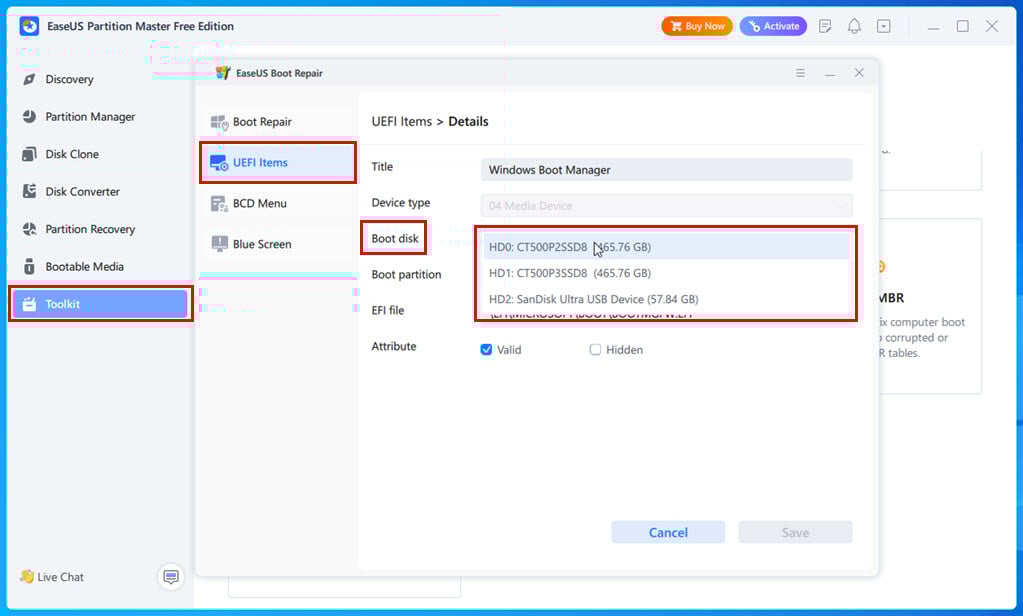
Task: Select HD0: CT500P2SSD8 boot disk
Action: point(666,247)
